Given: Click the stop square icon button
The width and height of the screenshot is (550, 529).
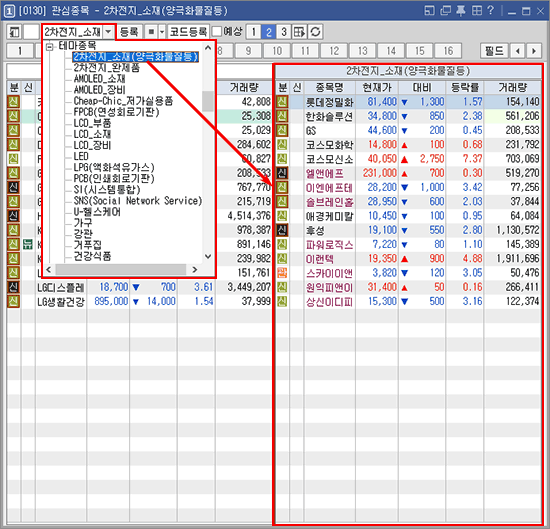Looking at the screenshot, I should pyautogui.click(x=151, y=32).
